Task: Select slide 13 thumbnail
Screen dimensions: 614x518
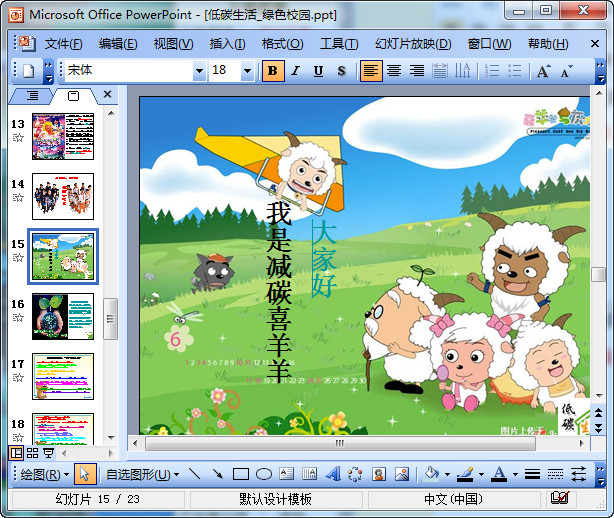Action: pos(63,136)
